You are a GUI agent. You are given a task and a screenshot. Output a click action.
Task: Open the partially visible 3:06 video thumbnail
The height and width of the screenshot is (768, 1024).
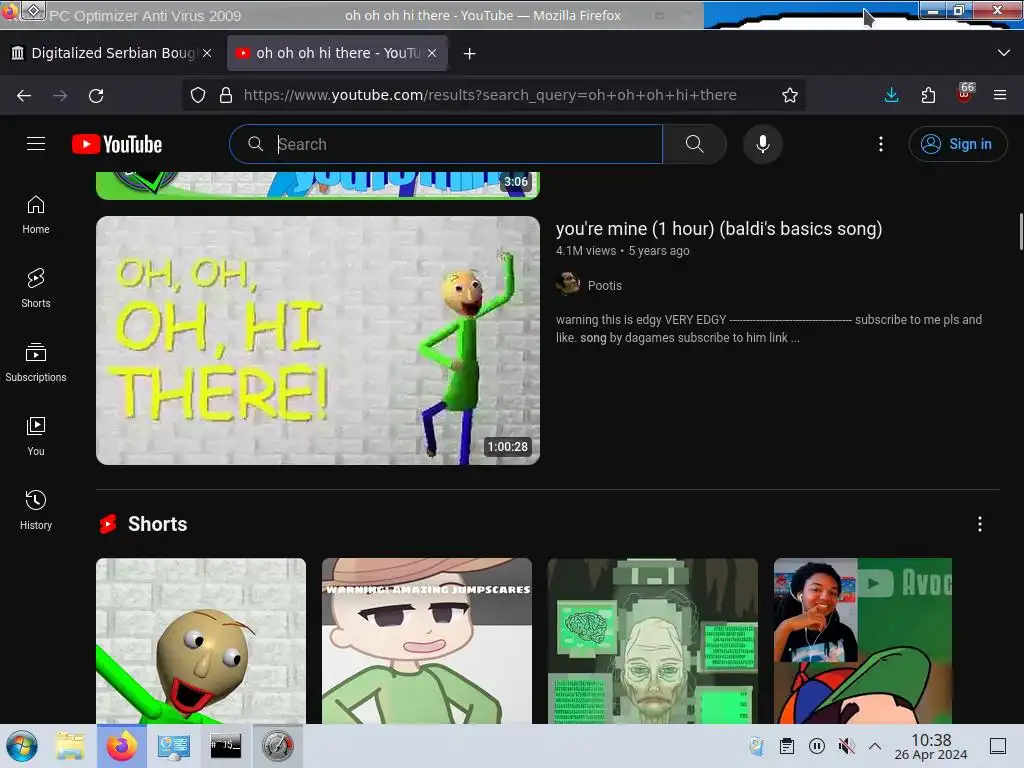coord(317,185)
